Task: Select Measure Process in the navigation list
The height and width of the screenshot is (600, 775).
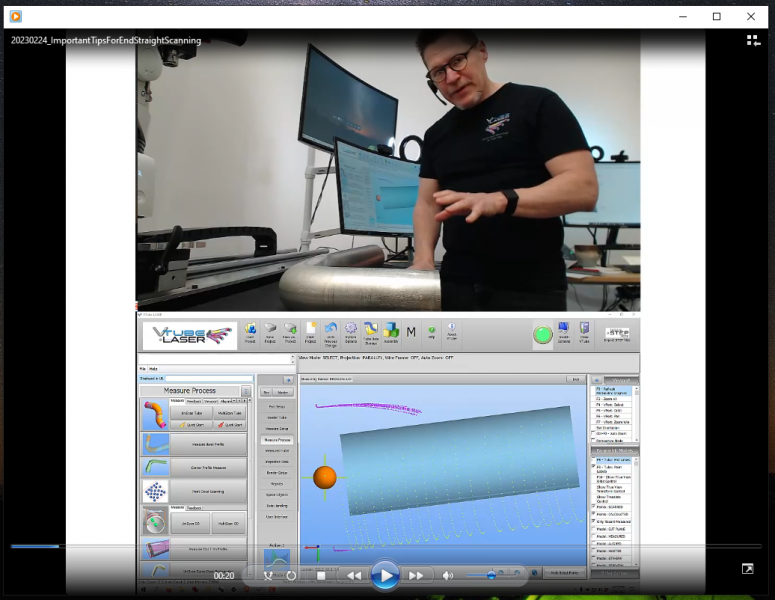Action: pos(277,440)
